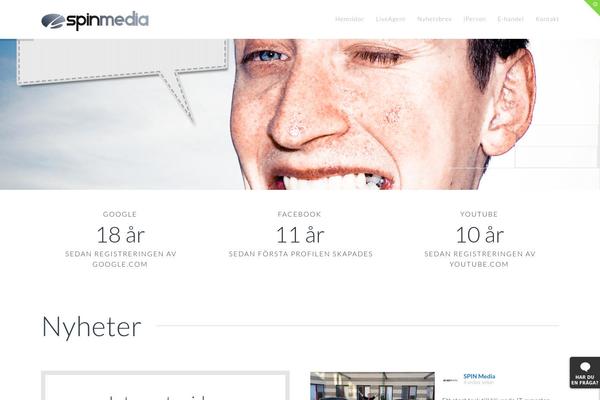Screen dimensions: 600x400
Task: Click the Nyheter section heading
Action: pyautogui.click(x=91, y=327)
